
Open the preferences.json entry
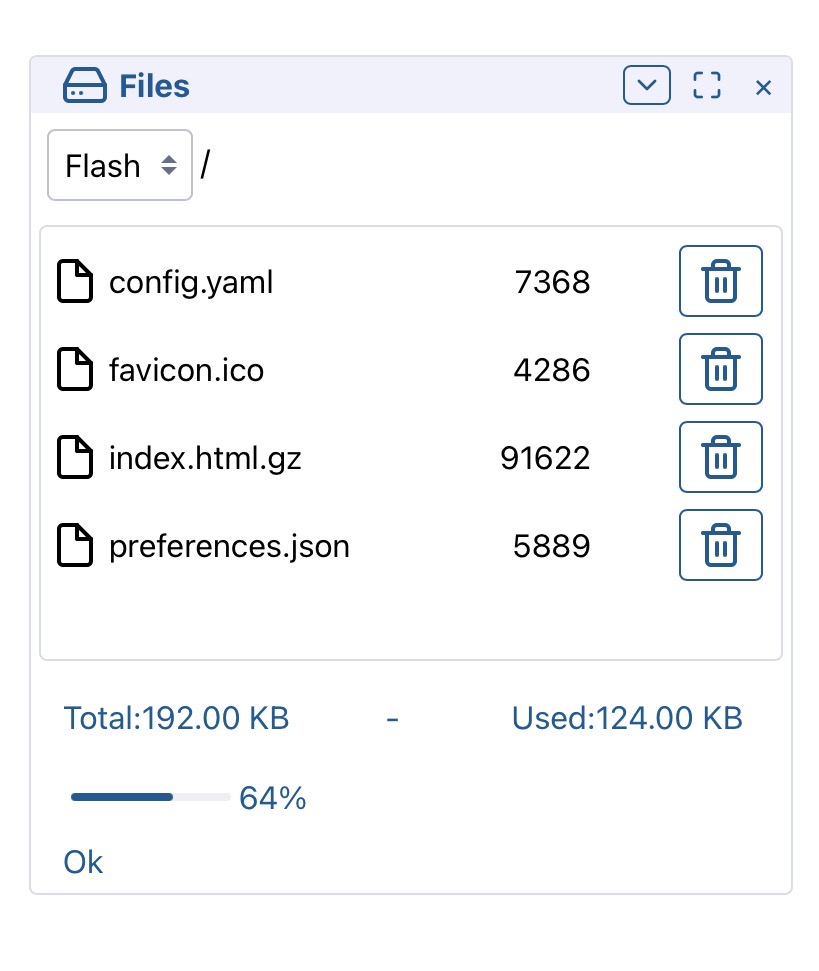click(229, 547)
